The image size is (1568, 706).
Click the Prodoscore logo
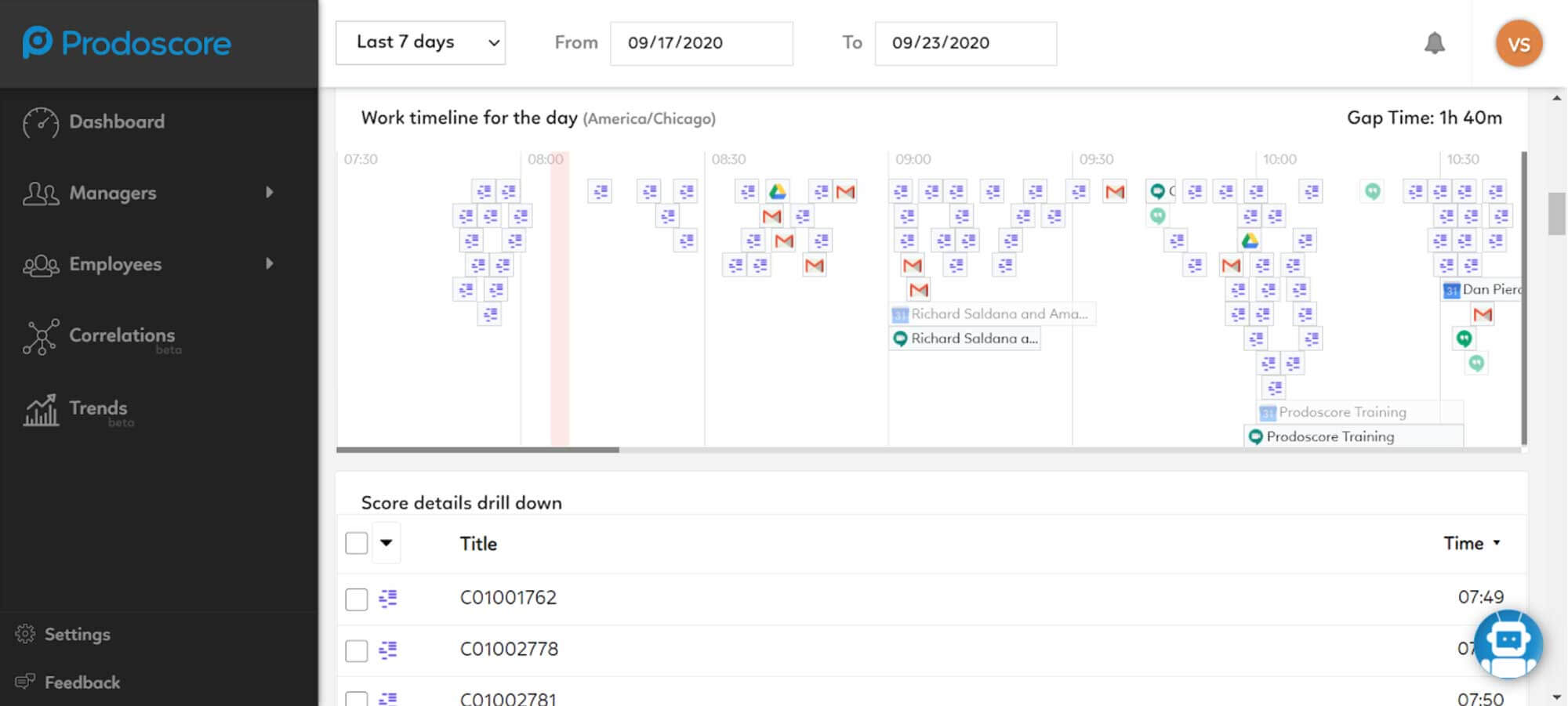(127, 43)
